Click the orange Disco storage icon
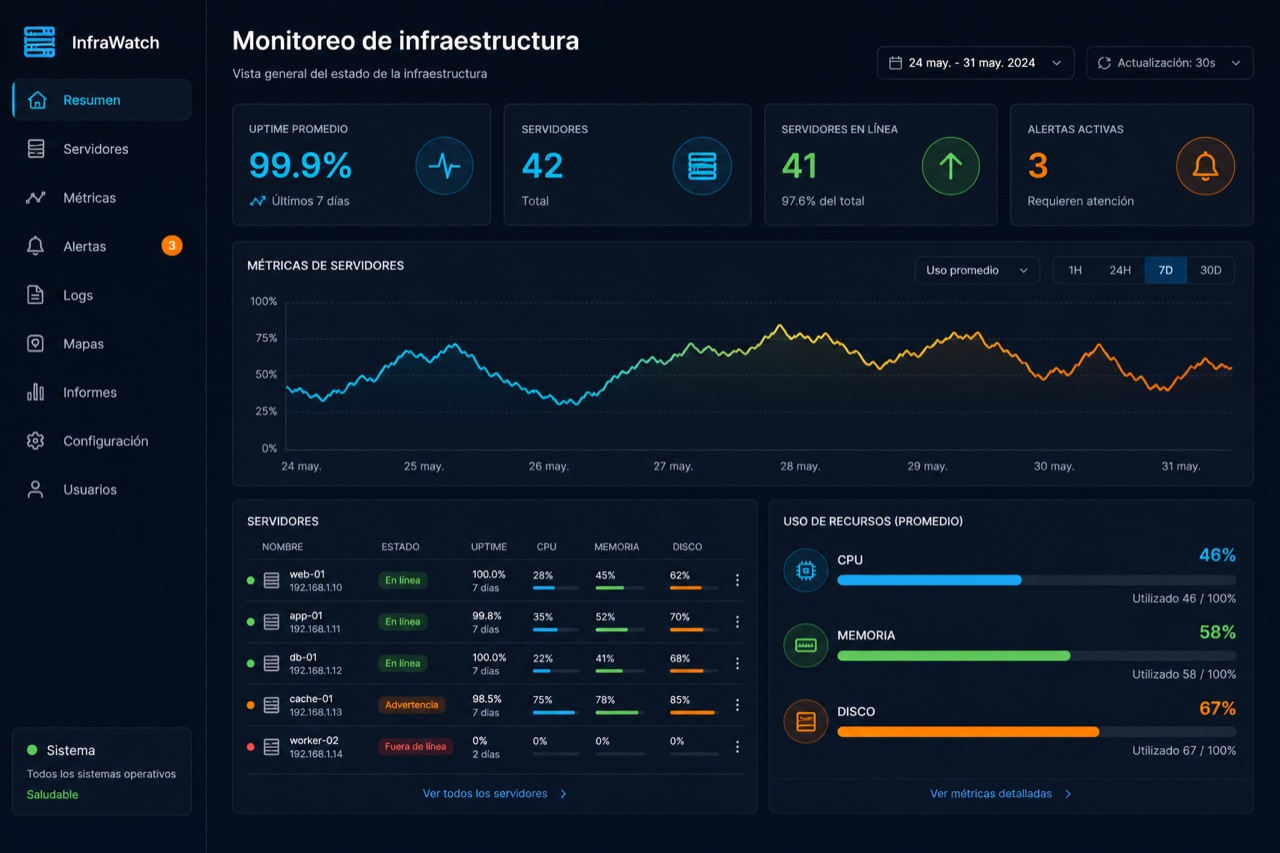The image size is (1280, 853). pyautogui.click(x=805, y=721)
